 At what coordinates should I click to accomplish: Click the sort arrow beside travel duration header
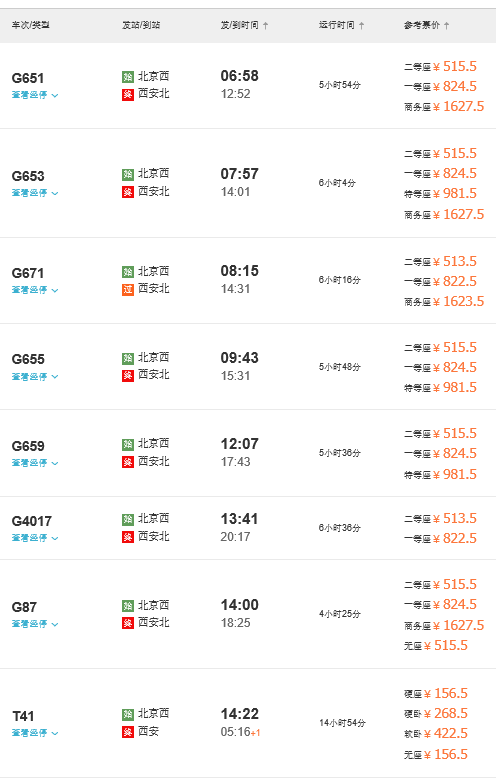tap(362, 26)
